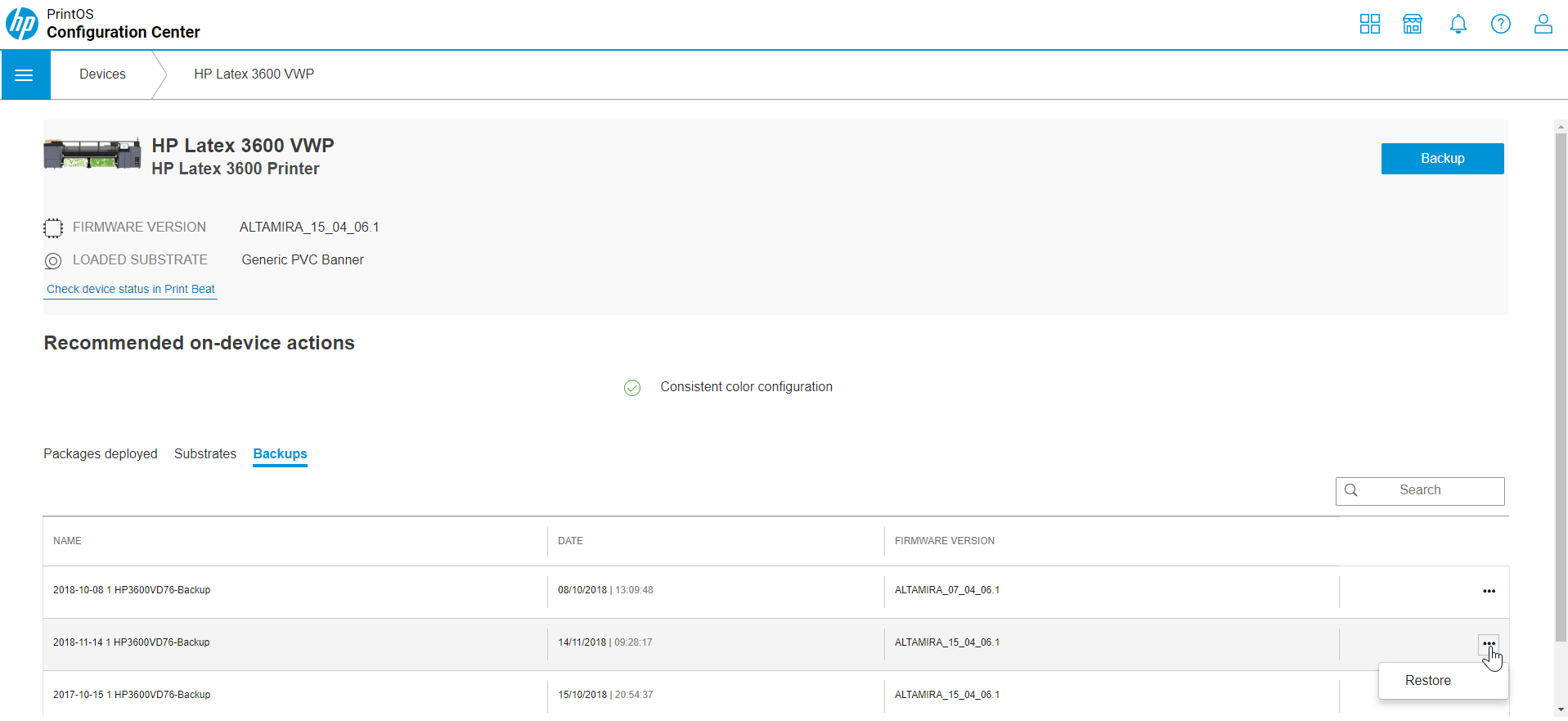Click date 15/10/2018 20:54:37
This screenshot has height=721, width=1568.
pos(605,695)
